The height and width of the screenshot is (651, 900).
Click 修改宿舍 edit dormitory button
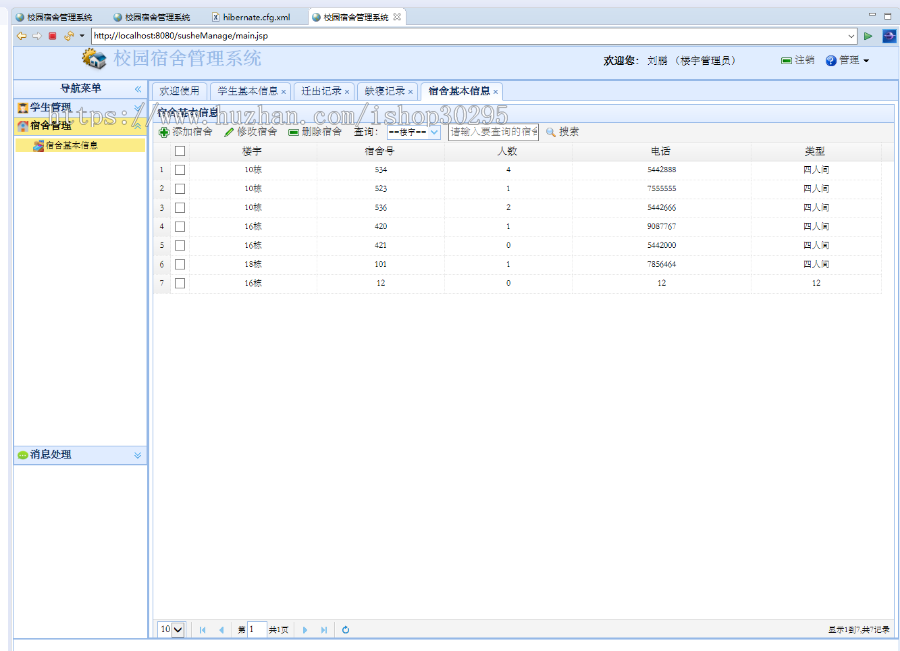(x=251, y=132)
